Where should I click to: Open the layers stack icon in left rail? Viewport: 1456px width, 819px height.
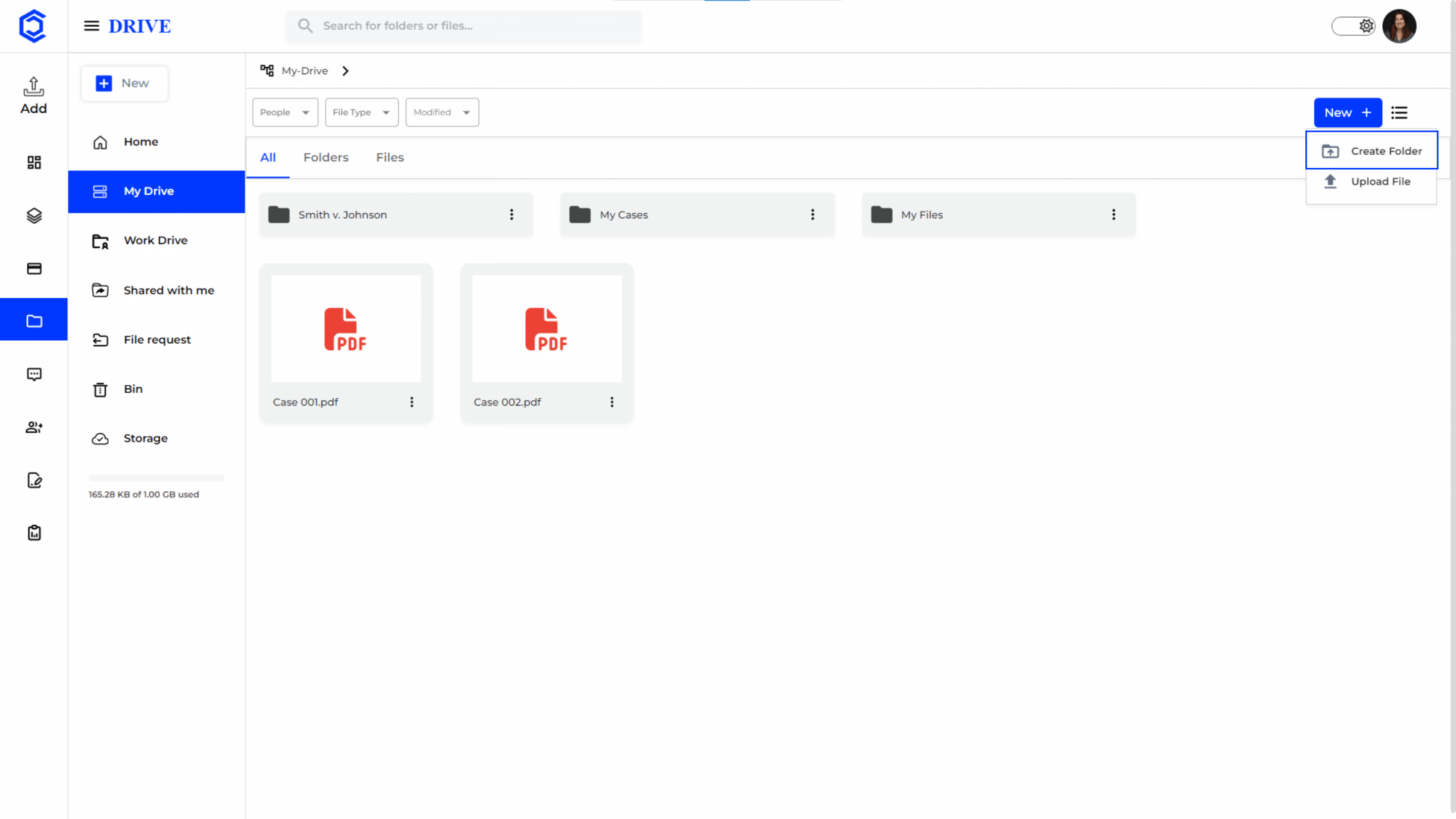pyautogui.click(x=34, y=215)
